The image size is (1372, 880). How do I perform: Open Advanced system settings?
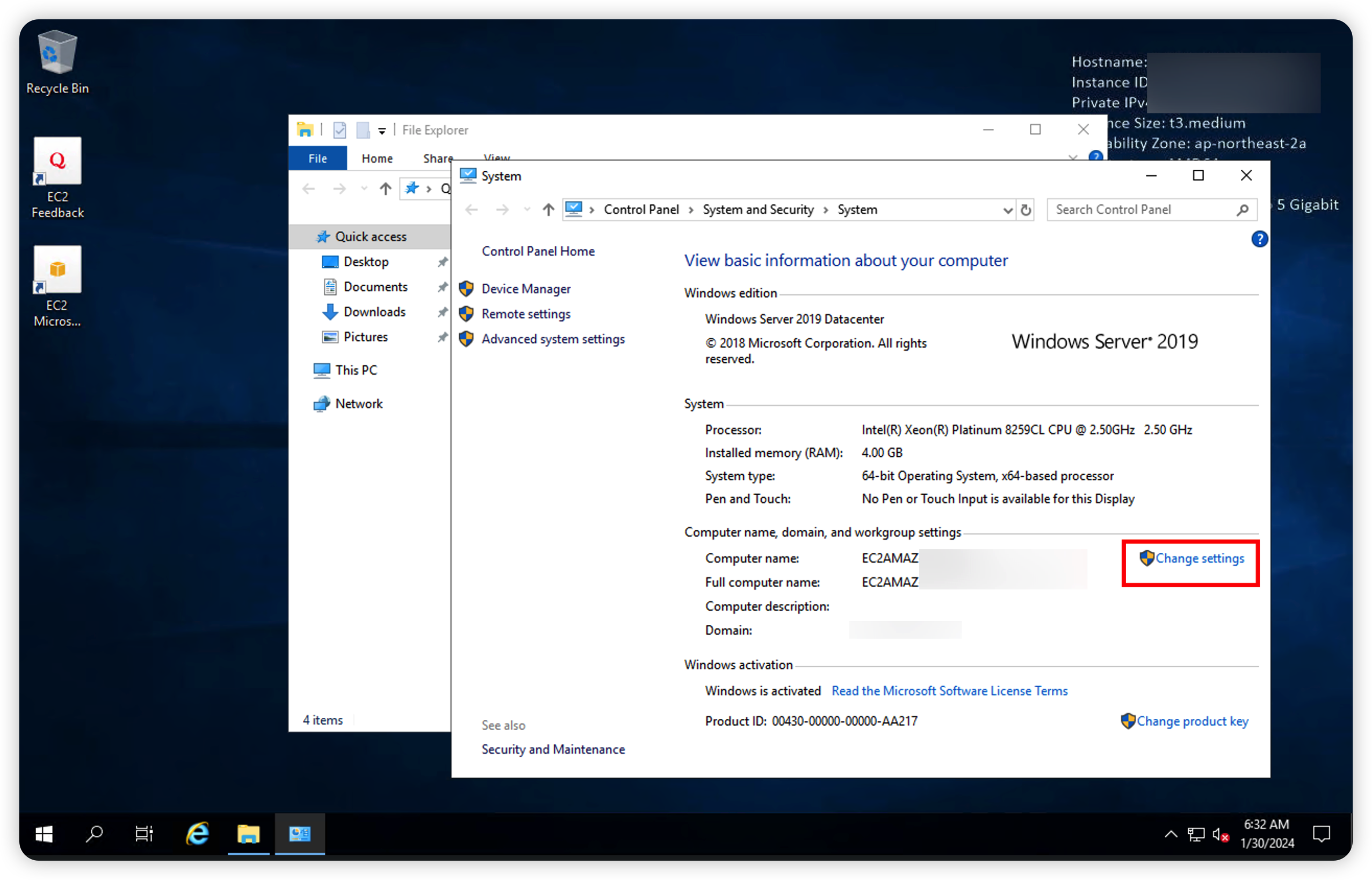coord(553,339)
